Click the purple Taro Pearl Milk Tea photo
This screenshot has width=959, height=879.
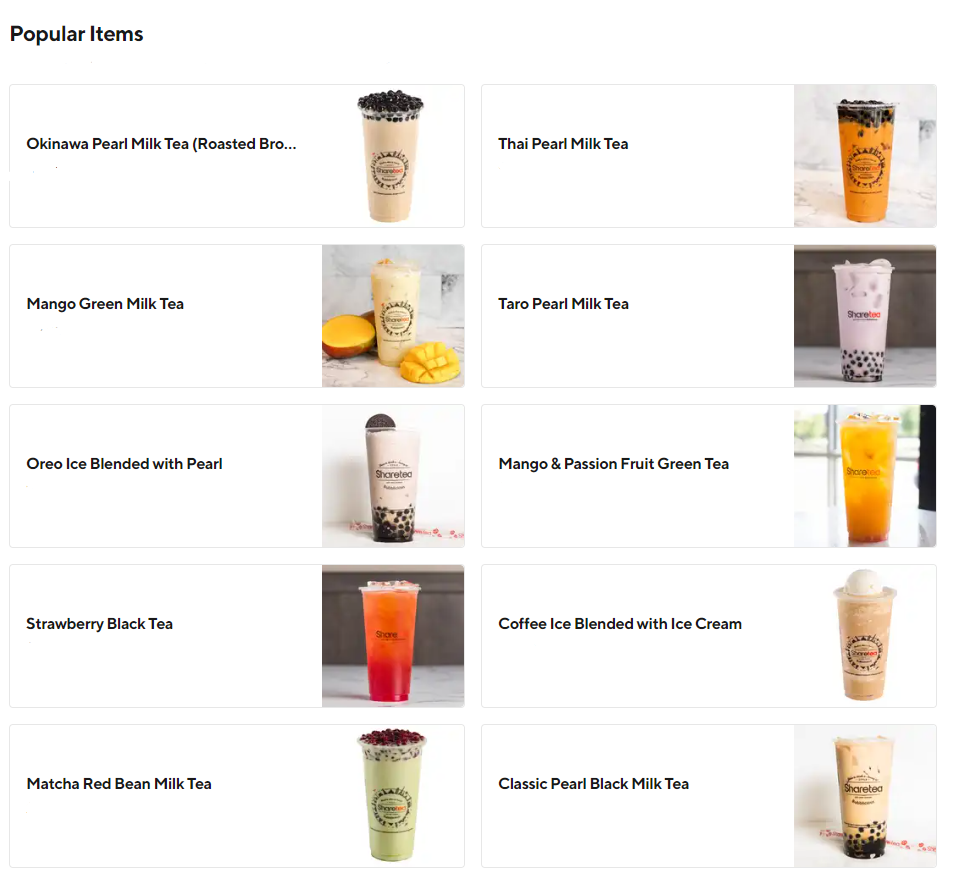click(865, 316)
